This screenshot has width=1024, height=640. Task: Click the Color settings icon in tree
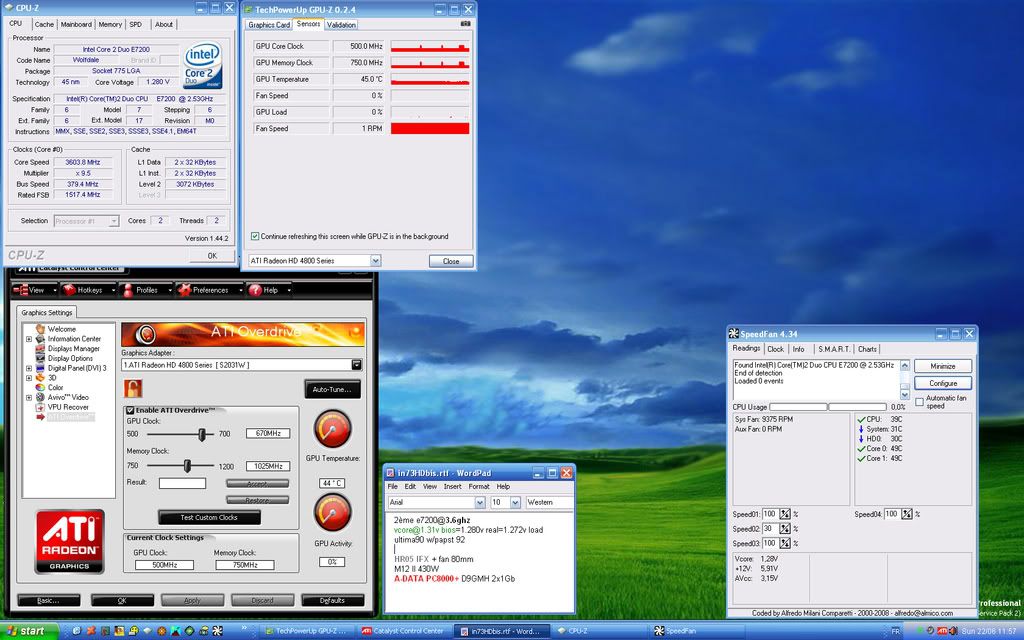[x=40, y=387]
